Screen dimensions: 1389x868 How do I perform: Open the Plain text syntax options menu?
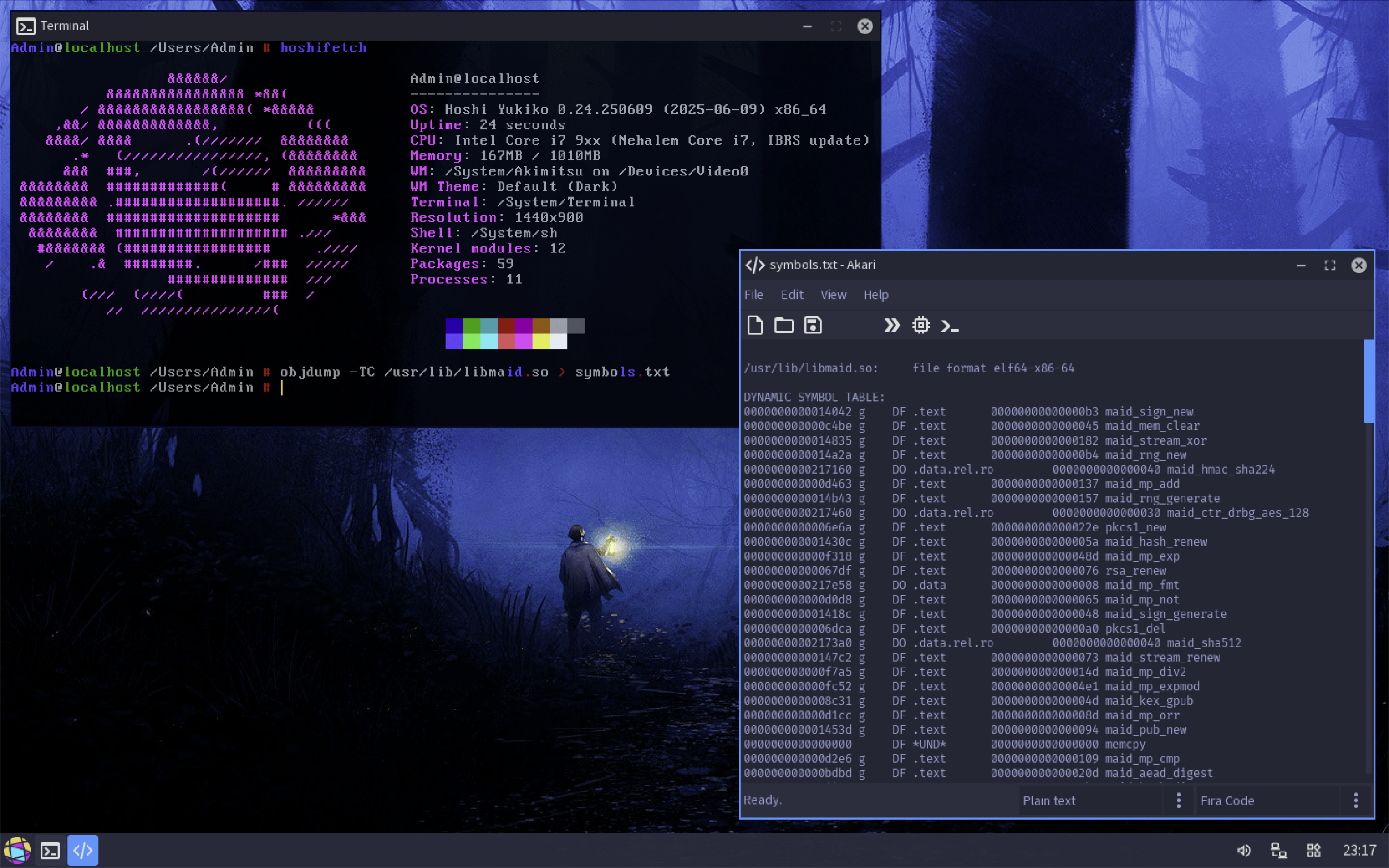point(1178,800)
